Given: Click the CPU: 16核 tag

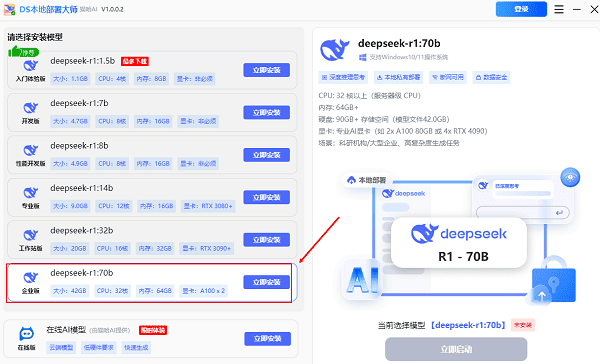Looking at the screenshot, I should click(112, 248).
